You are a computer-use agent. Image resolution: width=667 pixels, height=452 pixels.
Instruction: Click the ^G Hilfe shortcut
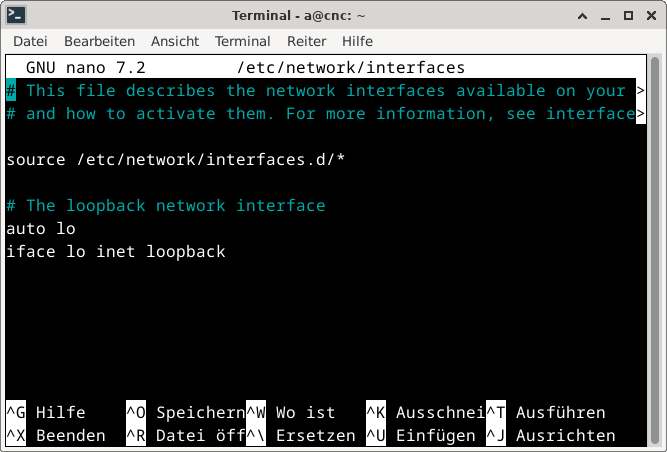(46, 412)
